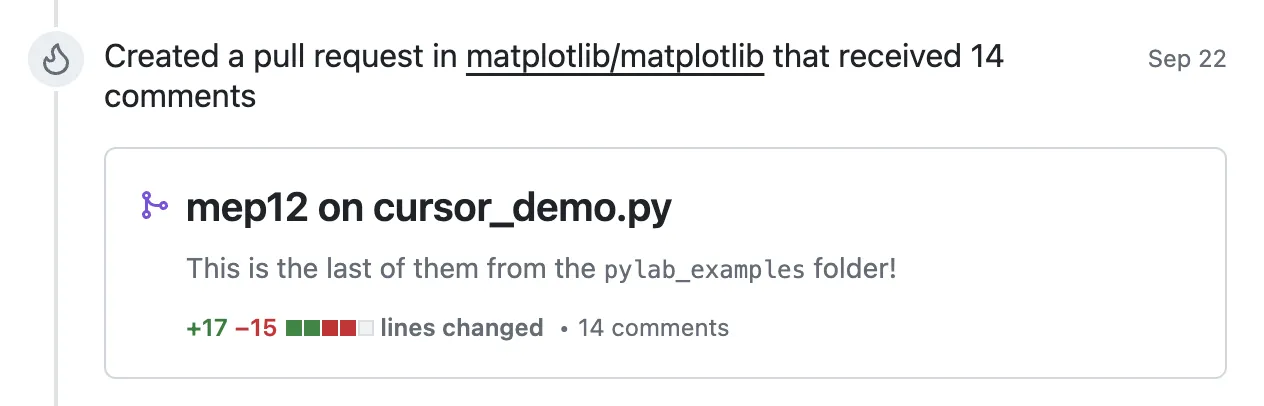Click the 'lines changed' label

[462, 327]
